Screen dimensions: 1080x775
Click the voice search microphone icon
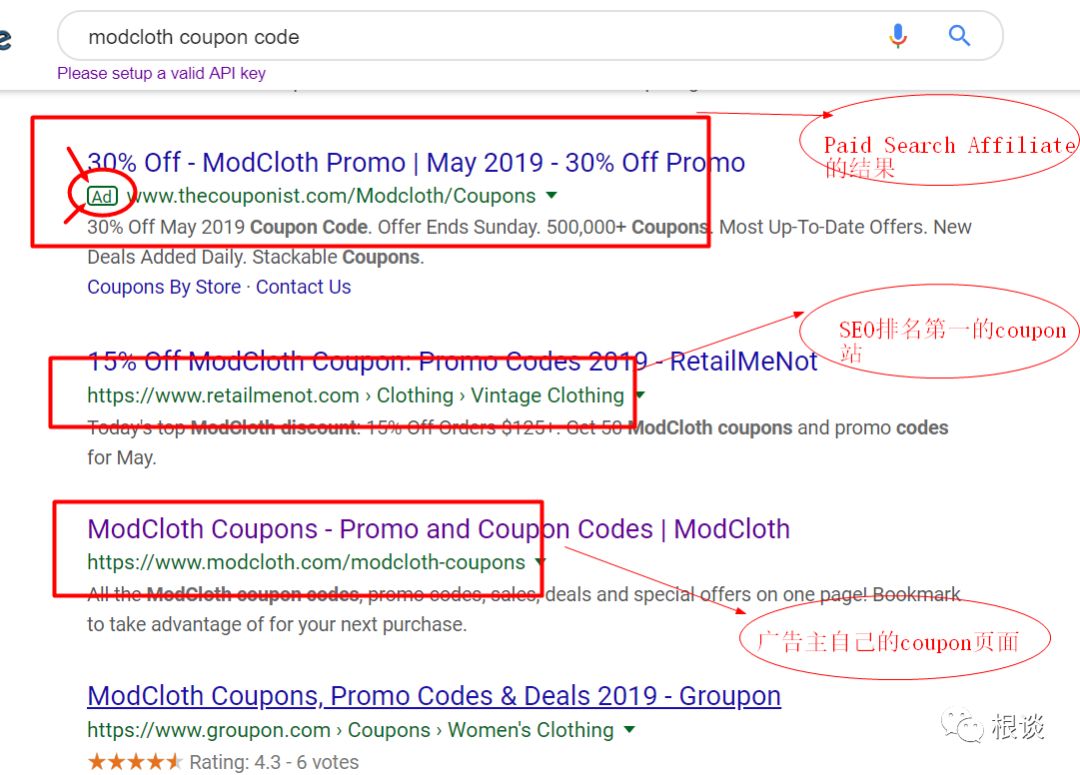[898, 37]
